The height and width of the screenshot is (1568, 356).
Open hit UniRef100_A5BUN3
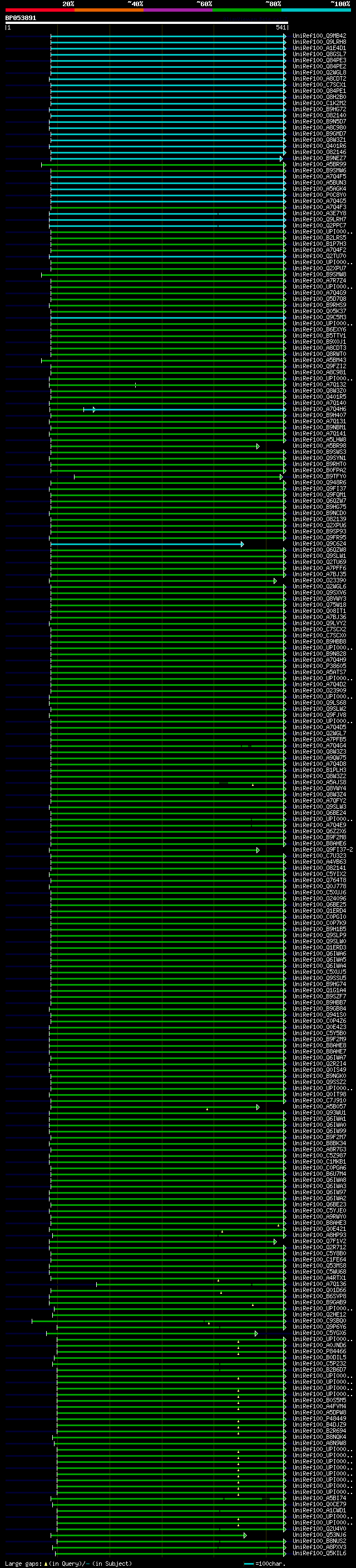pyautogui.click(x=319, y=182)
